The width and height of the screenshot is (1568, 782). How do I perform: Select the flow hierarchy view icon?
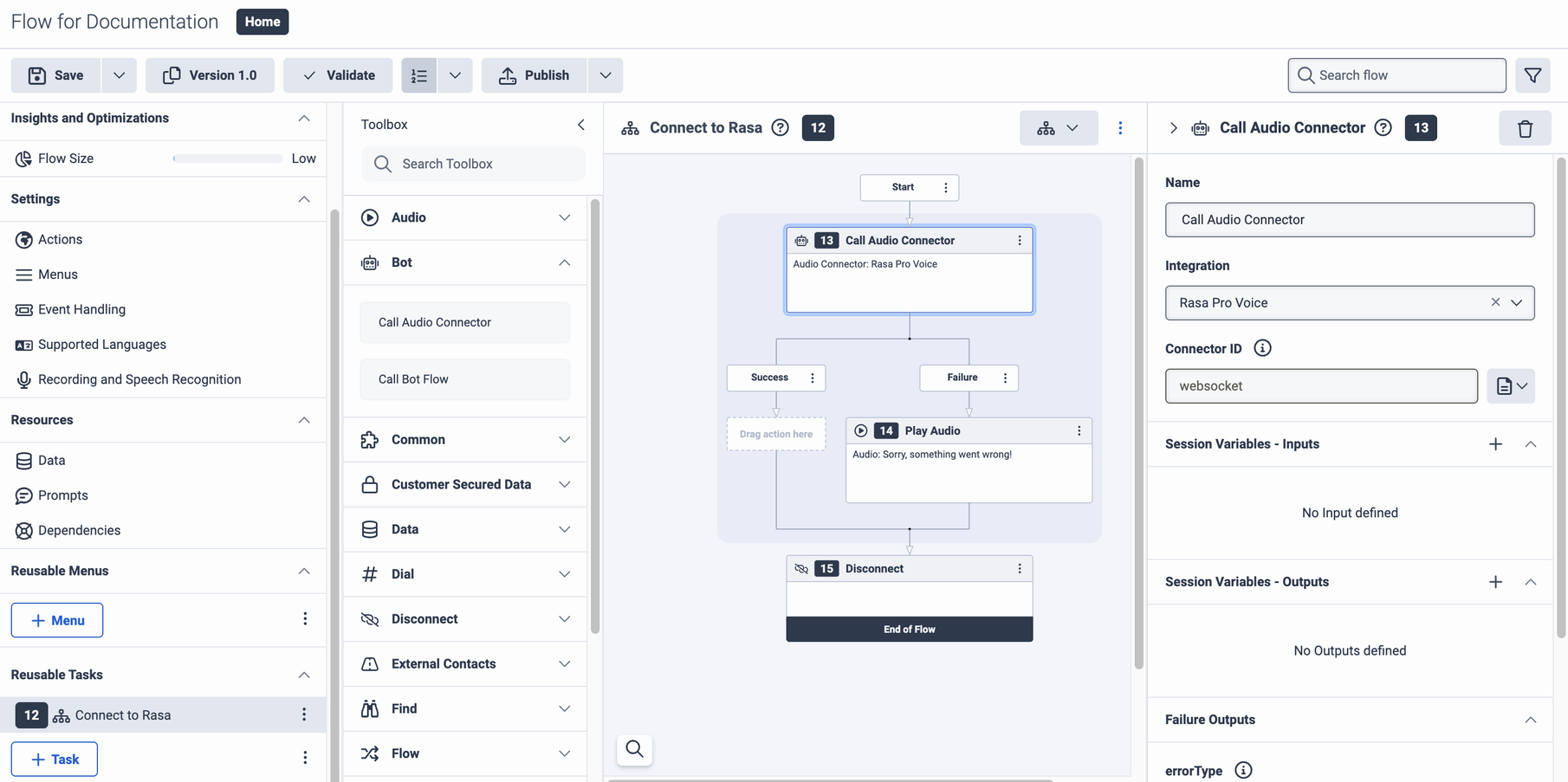(x=1047, y=127)
